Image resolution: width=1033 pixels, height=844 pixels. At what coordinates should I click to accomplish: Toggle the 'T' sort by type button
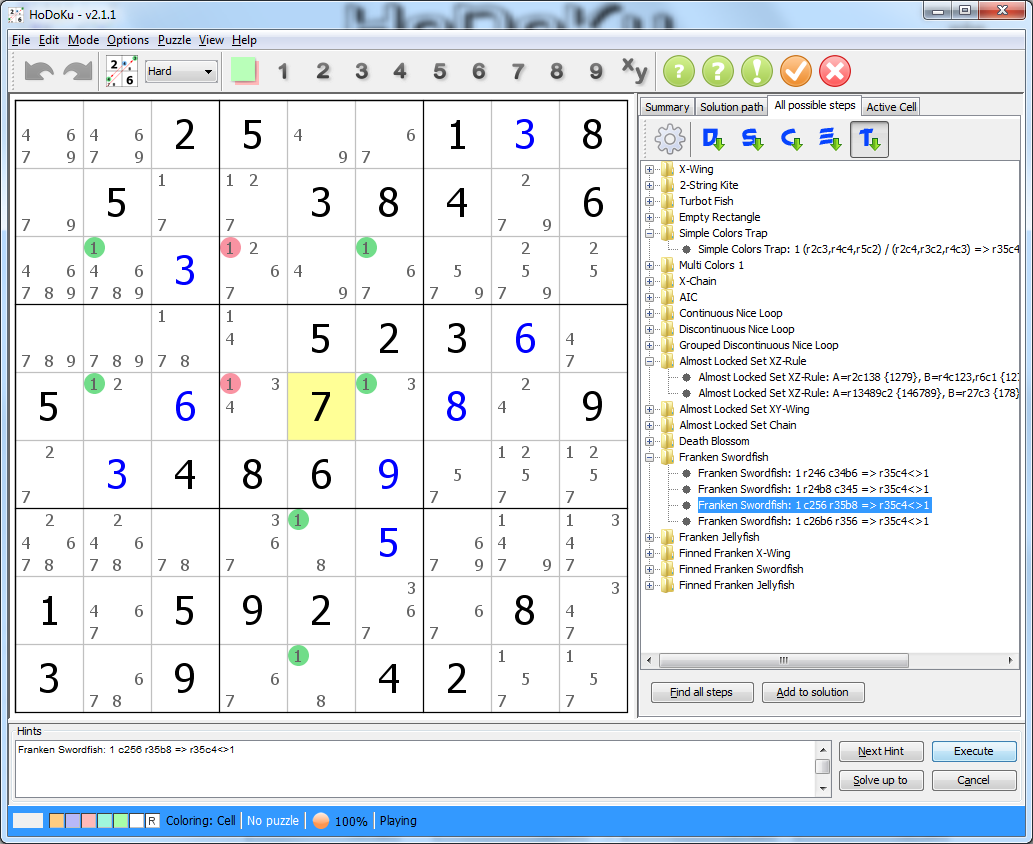click(x=869, y=140)
